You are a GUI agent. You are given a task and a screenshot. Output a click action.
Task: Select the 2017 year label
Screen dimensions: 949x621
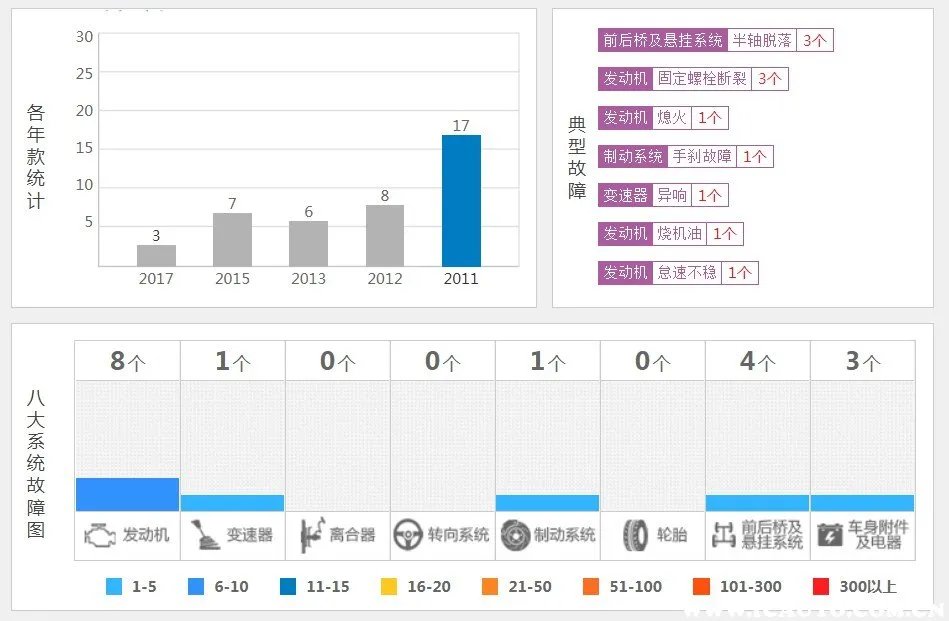[155, 280]
